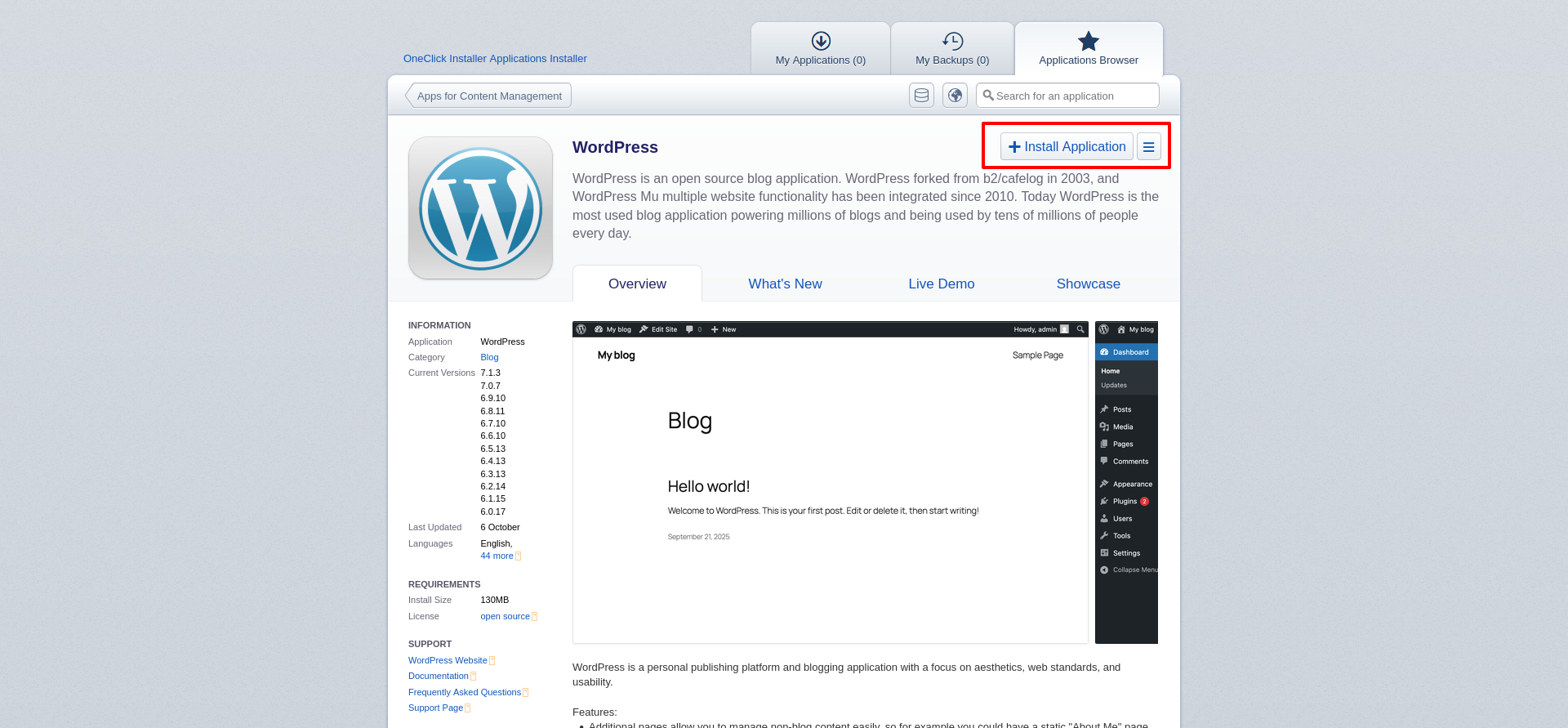Viewport: 1568px width, 728px height.
Task: Select the Live Demo tab
Action: (x=942, y=284)
